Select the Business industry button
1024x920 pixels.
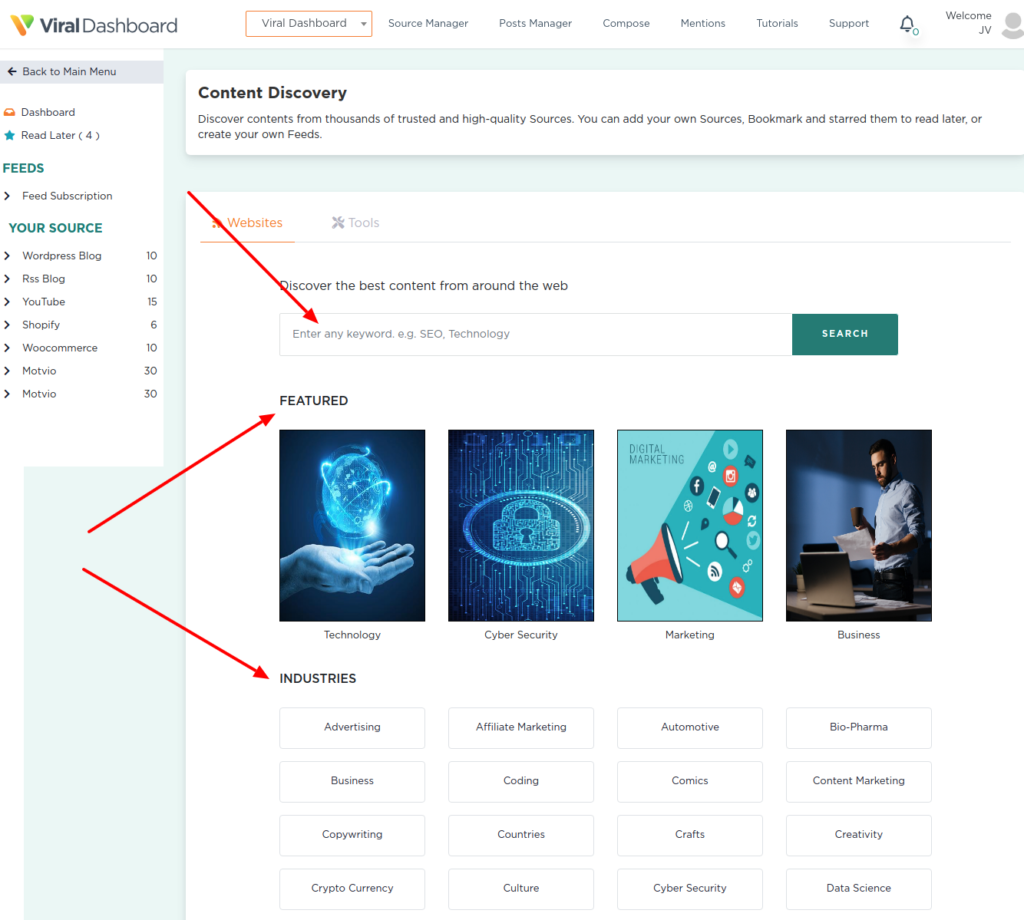coord(352,781)
